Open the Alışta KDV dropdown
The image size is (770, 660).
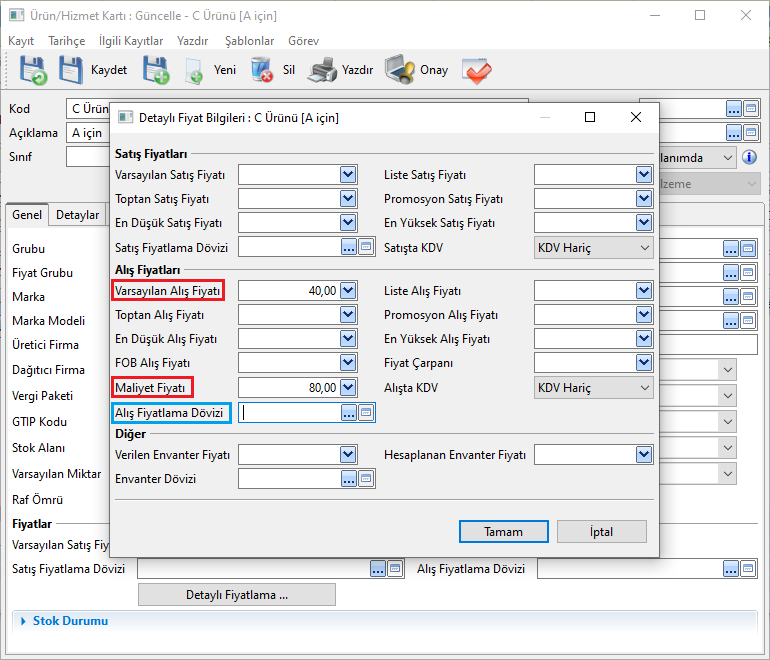click(x=593, y=388)
